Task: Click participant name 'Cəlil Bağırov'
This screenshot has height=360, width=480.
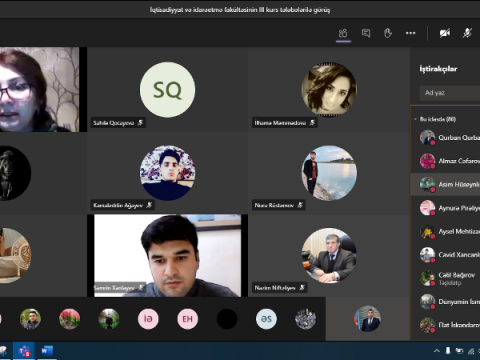Action: click(x=456, y=275)
